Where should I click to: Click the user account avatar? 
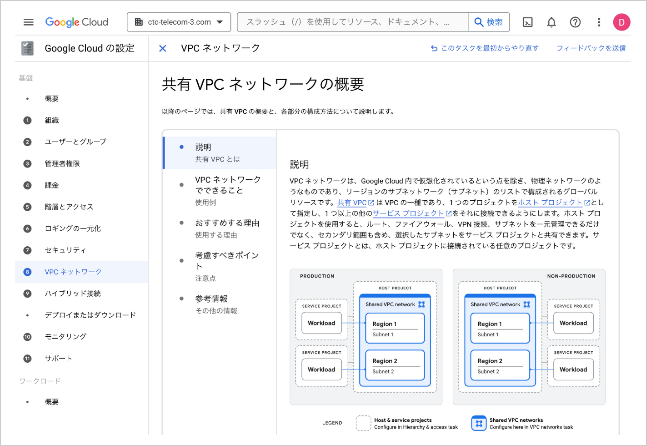tap(621, 22)
